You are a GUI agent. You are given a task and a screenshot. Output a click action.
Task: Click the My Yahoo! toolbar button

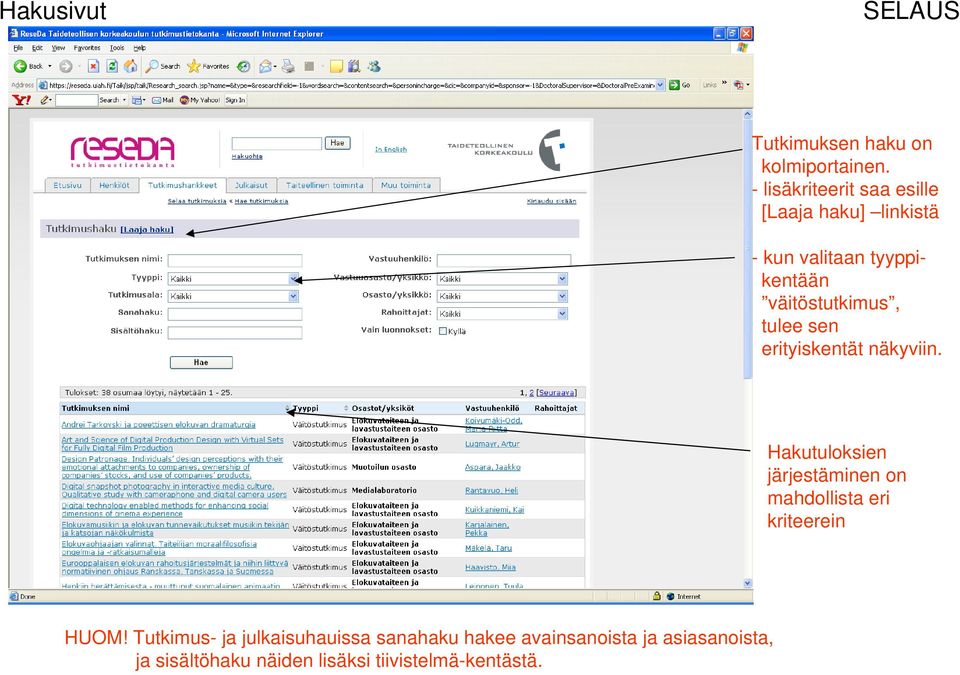tap(200, 100)
